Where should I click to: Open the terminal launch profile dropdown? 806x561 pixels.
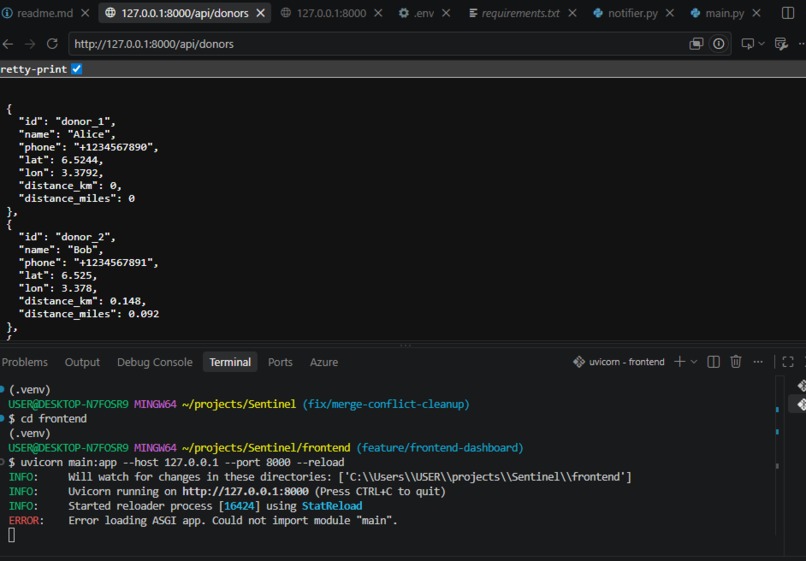click(694, 362)
